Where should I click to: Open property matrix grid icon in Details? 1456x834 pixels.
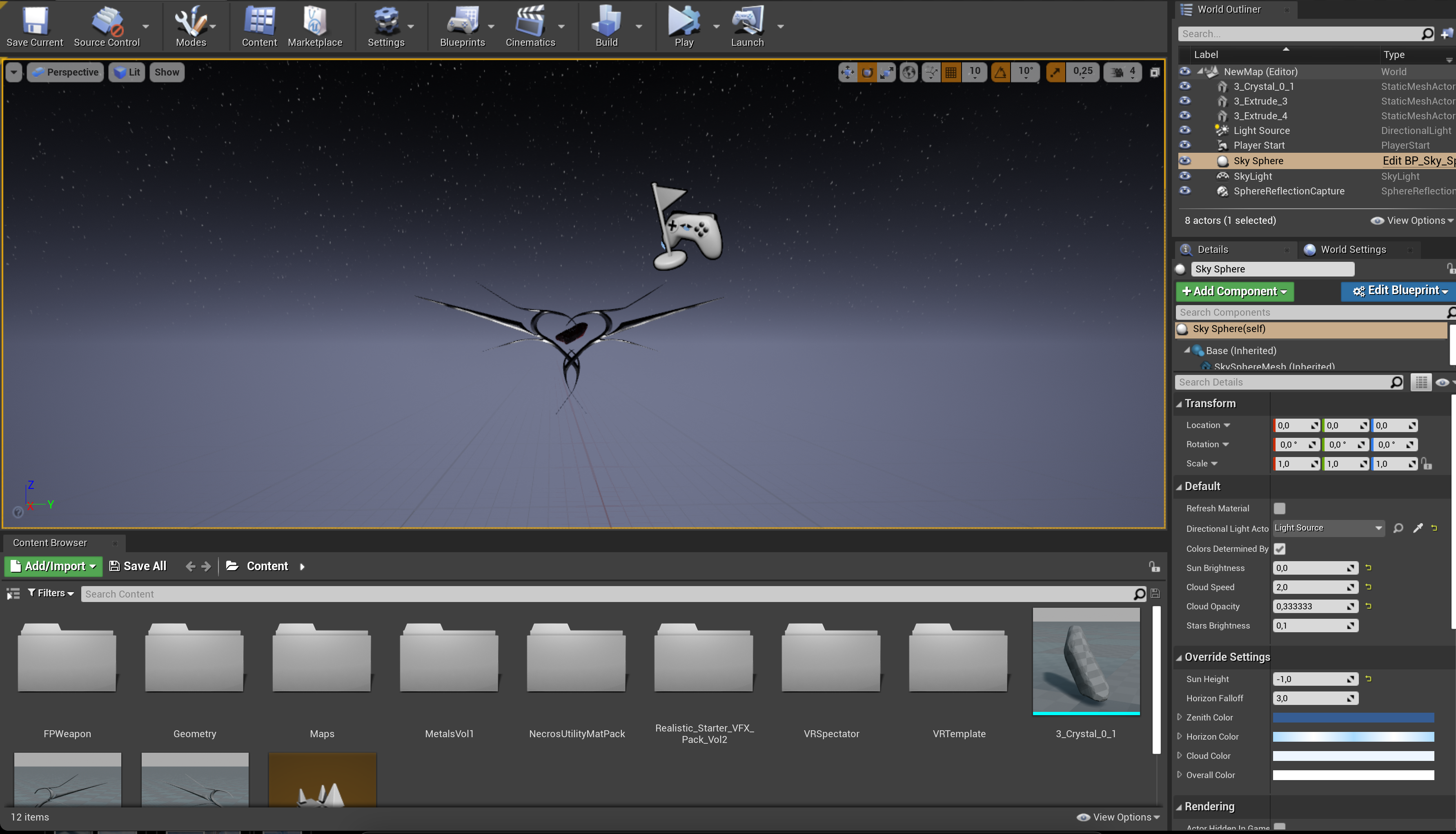(1421, 382)
